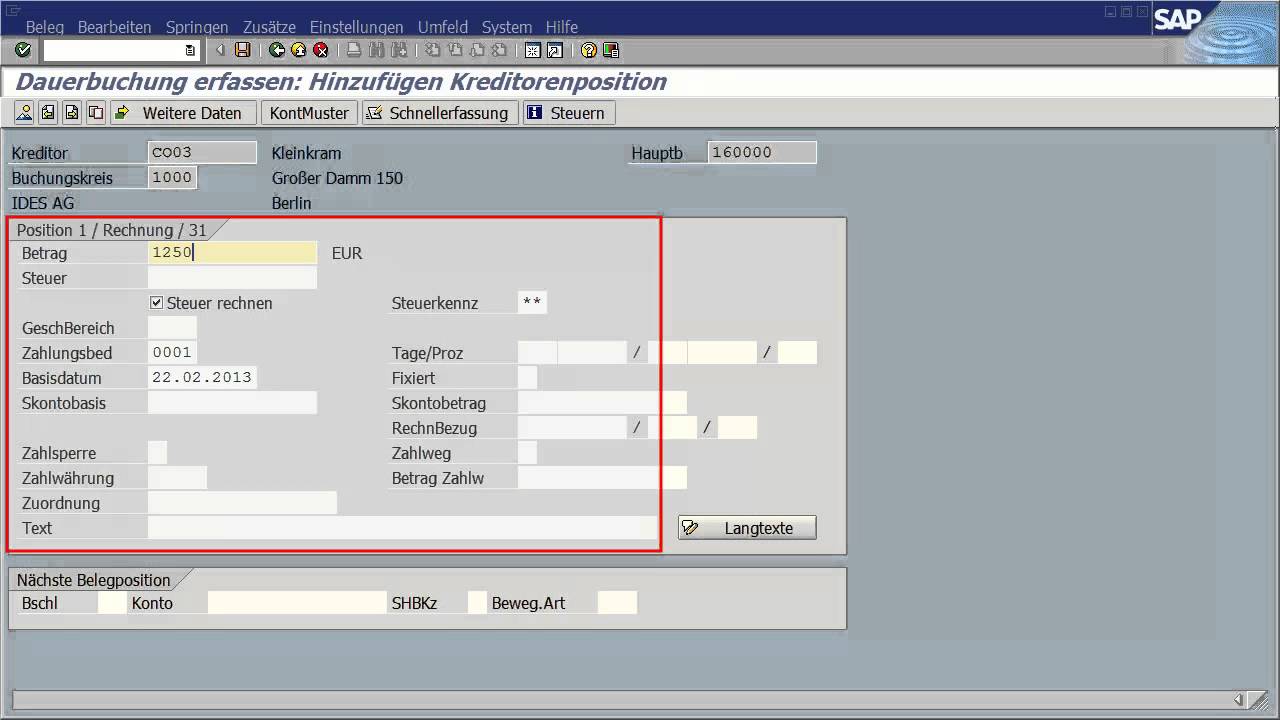Click the Hauptb field showing 160000
Viewport: 1280px width, 720px height.
coord(762,153)
